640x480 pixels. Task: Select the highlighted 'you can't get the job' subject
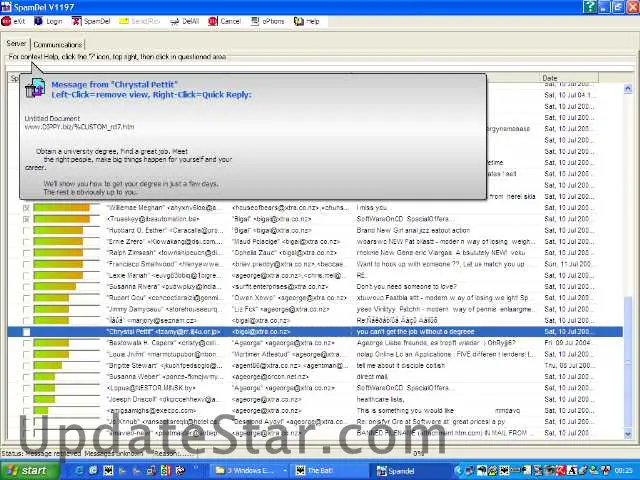pos(416,332)
